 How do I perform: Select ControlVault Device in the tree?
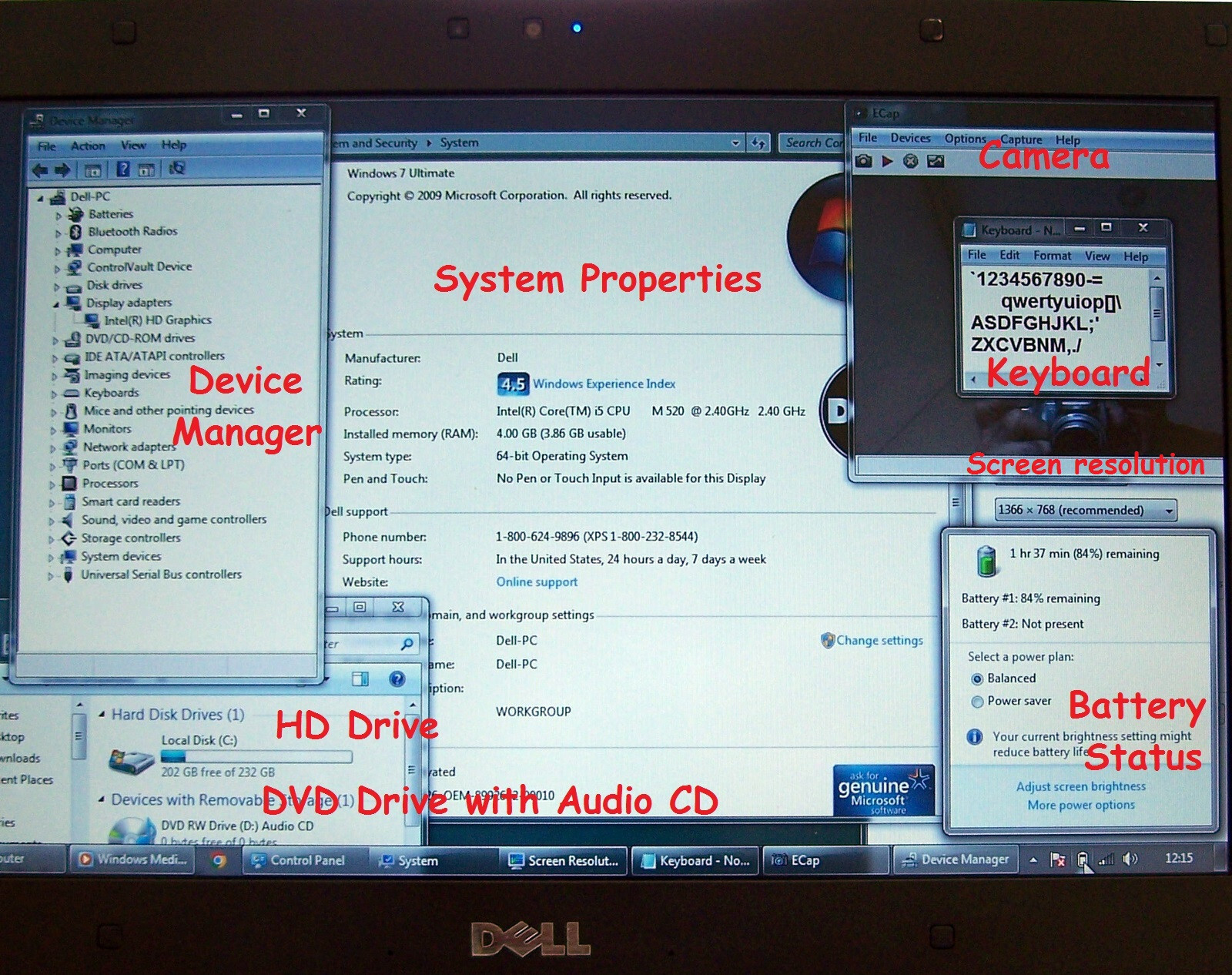click(x=139, y=266)
